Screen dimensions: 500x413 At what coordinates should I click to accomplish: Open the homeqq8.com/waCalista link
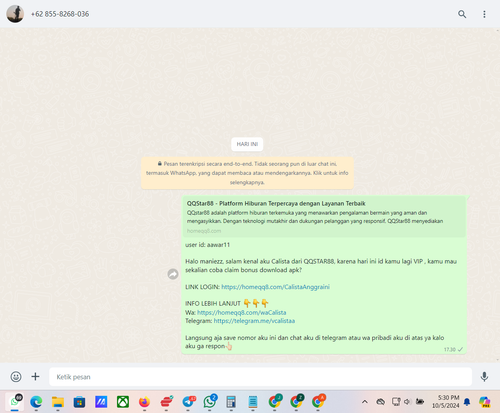click(x=242, y=312)
